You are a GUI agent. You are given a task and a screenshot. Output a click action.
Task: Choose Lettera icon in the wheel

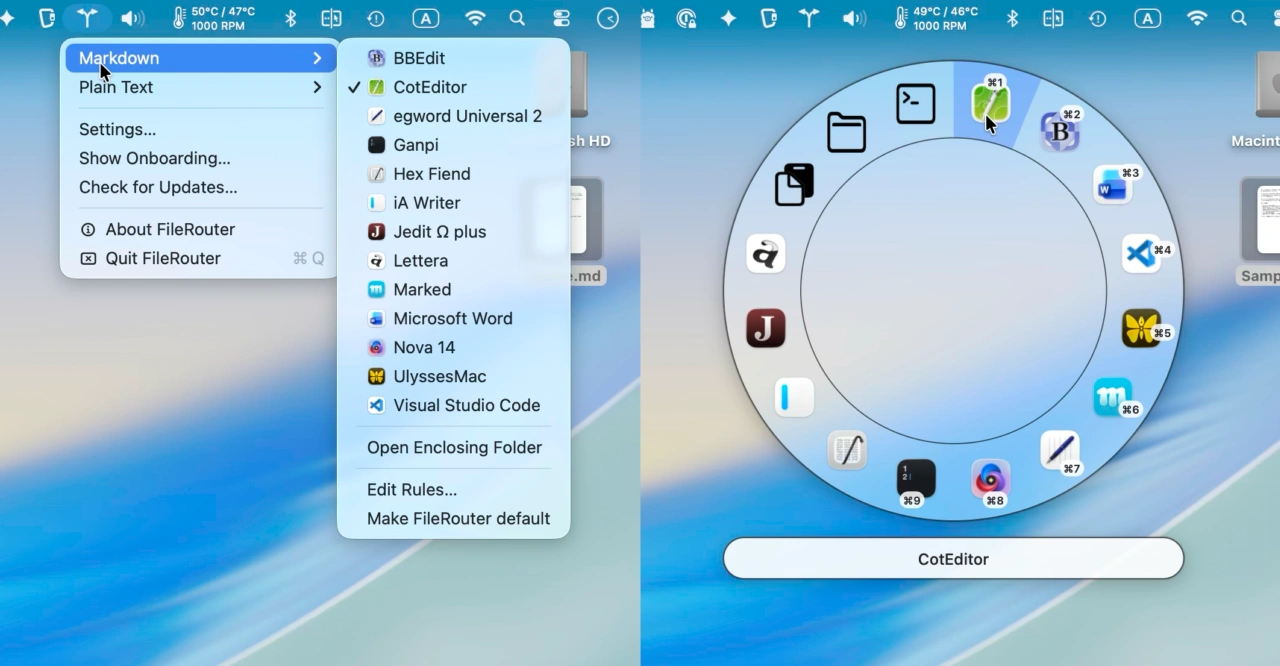click(x=766, y=254)
